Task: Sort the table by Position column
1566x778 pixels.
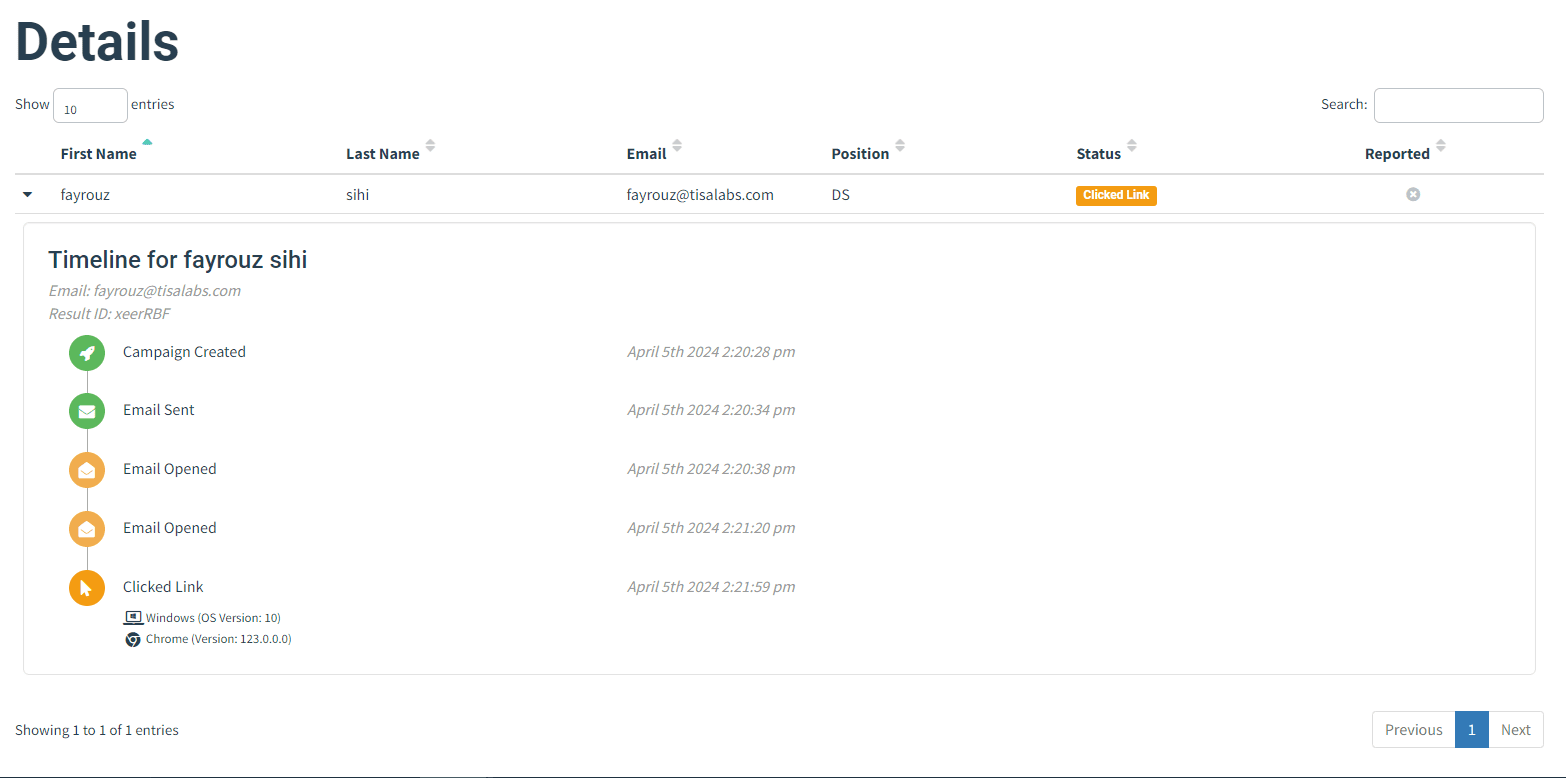Action: tap(860, 152)
